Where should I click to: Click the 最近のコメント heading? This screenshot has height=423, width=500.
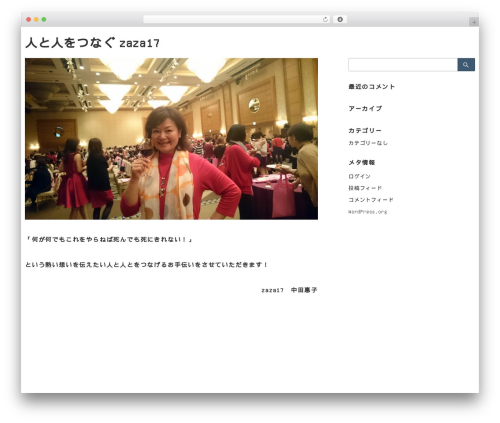coord(372,87)
